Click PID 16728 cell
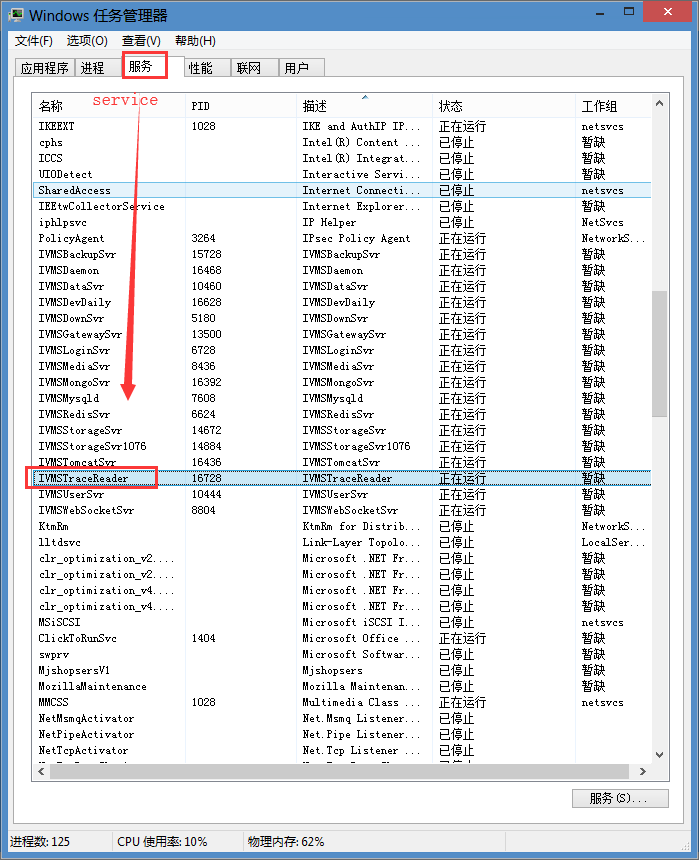 coord(206,478)
